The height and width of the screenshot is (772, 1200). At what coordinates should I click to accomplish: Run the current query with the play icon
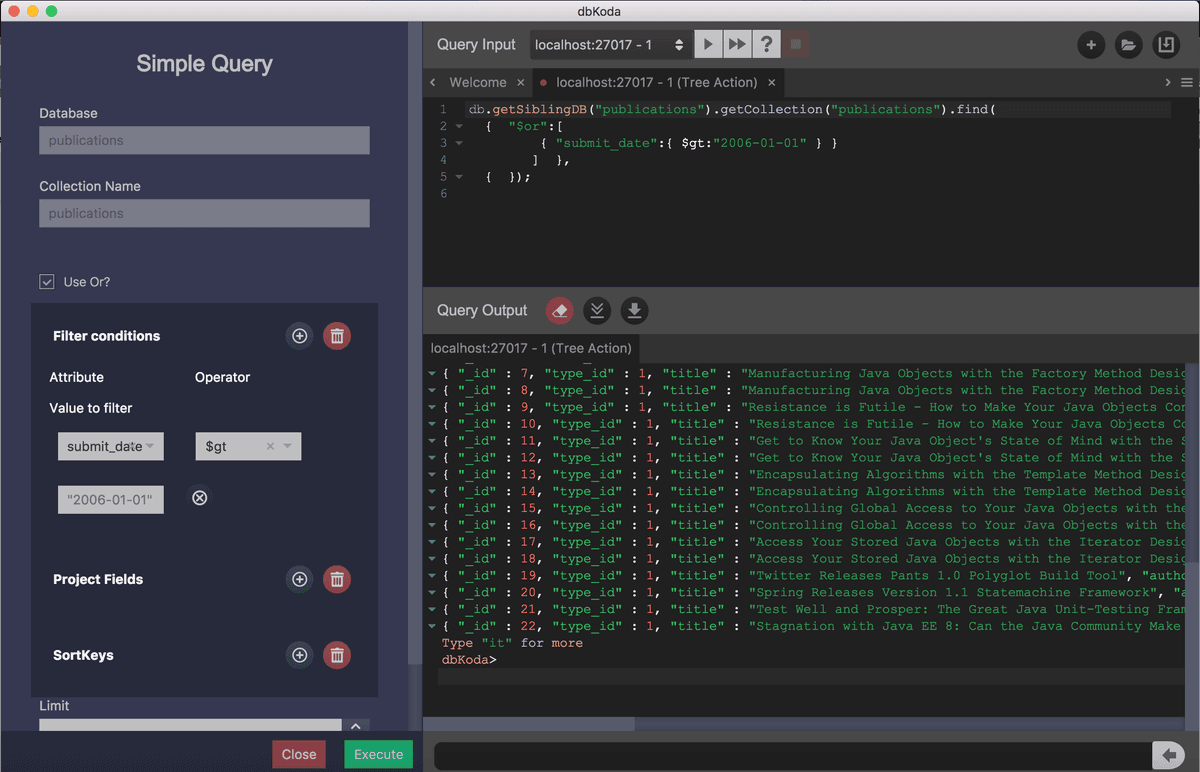[708, 45]
